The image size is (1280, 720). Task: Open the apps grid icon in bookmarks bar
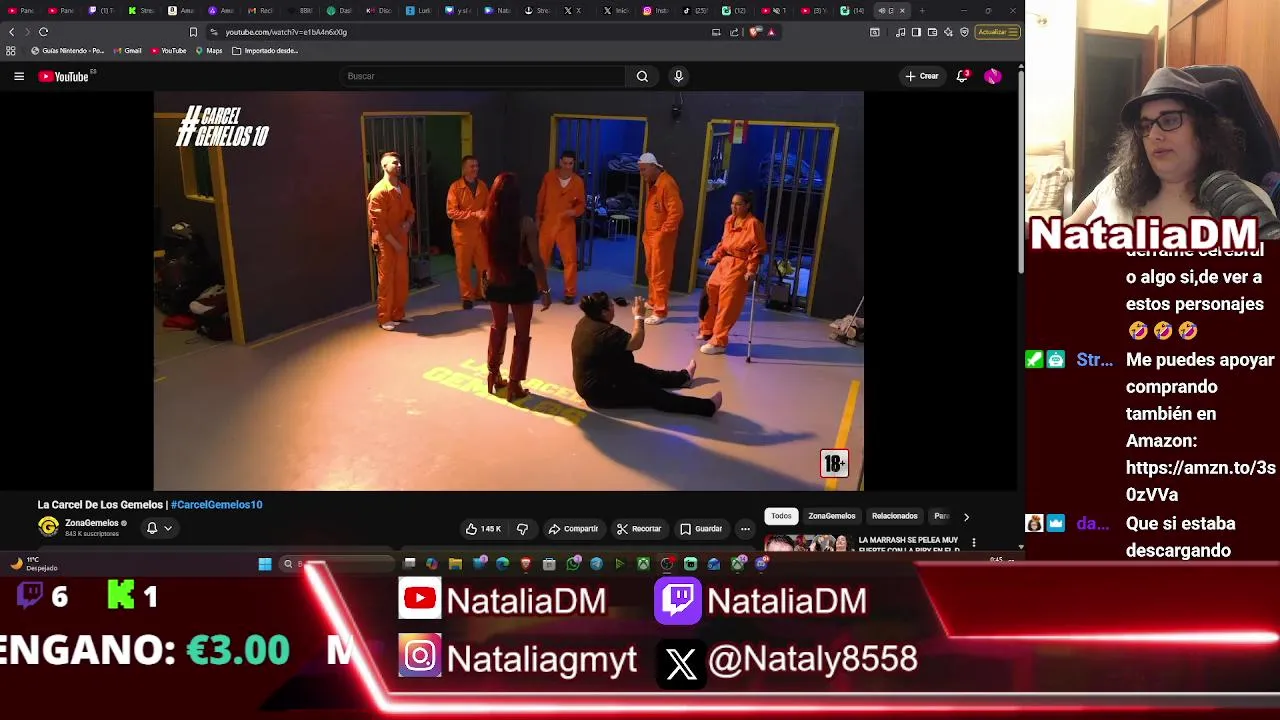[x=11, y=50]
